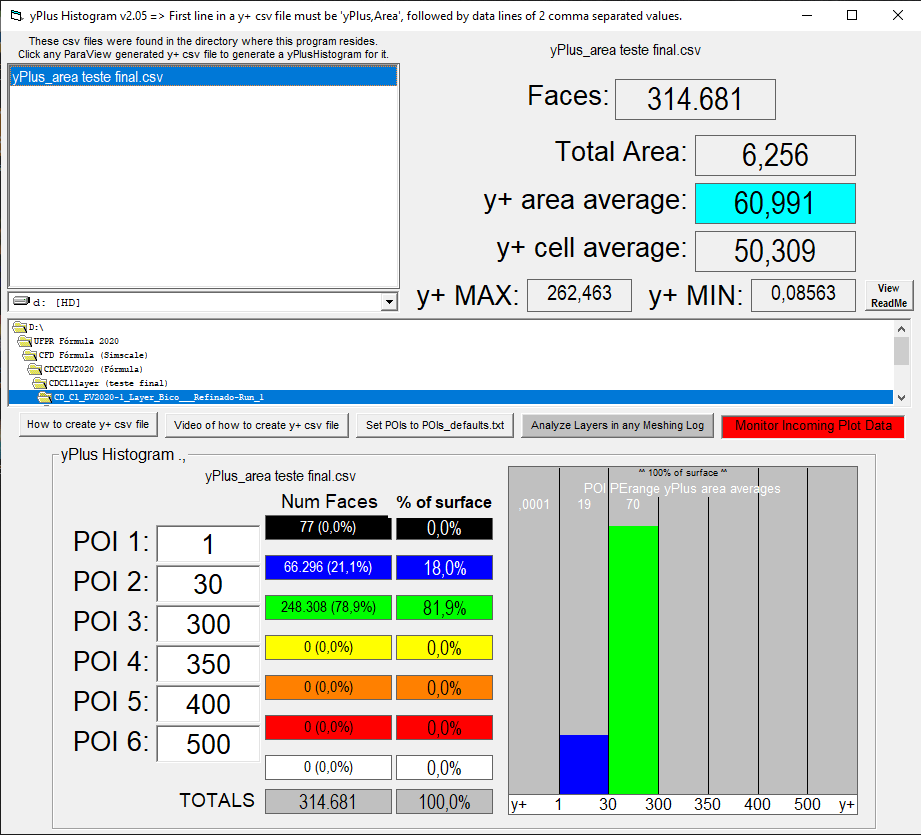The width and height of the screenshot is (921, 835).
Task: Click the POI 2 value field showing 30
Action: click(208, 584)
